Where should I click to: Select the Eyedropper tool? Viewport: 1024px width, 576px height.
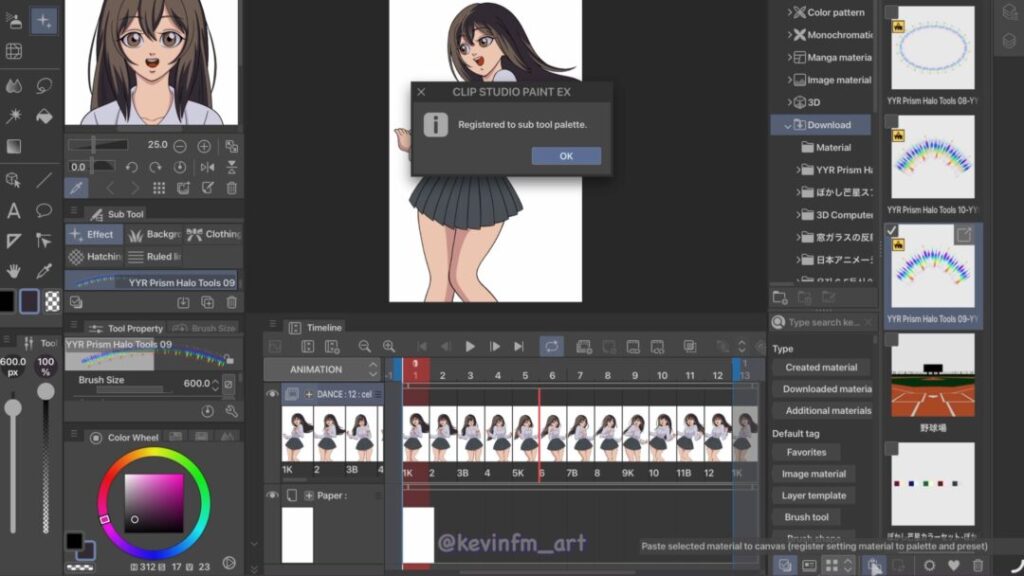(44, 270)
